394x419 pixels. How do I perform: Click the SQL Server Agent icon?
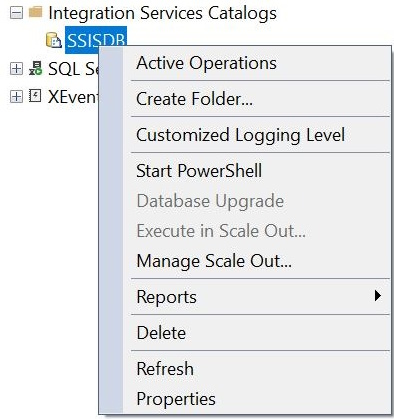[35, 68]
